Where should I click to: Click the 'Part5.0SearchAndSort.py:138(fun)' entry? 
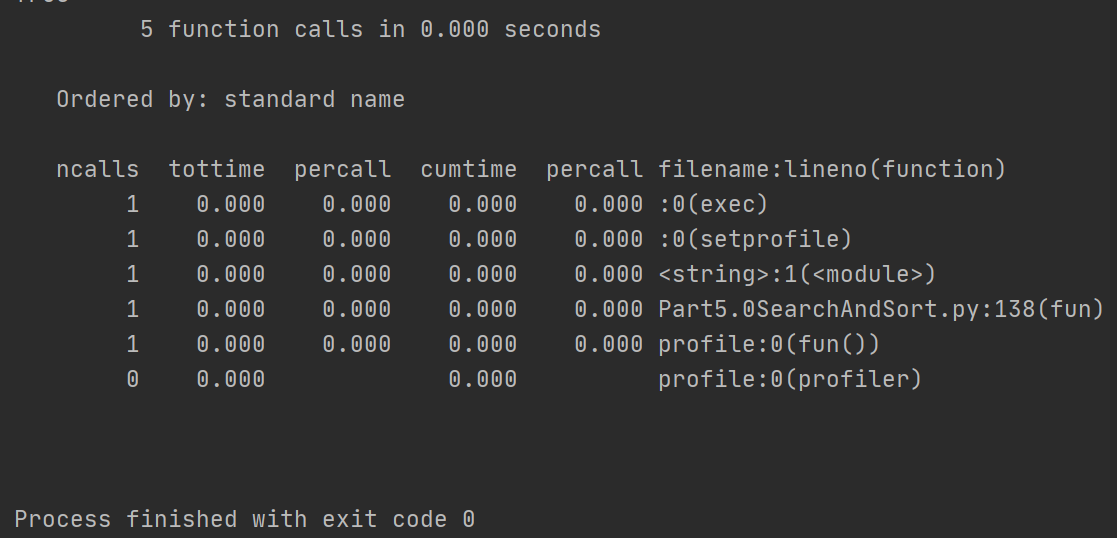coord(880,309)
